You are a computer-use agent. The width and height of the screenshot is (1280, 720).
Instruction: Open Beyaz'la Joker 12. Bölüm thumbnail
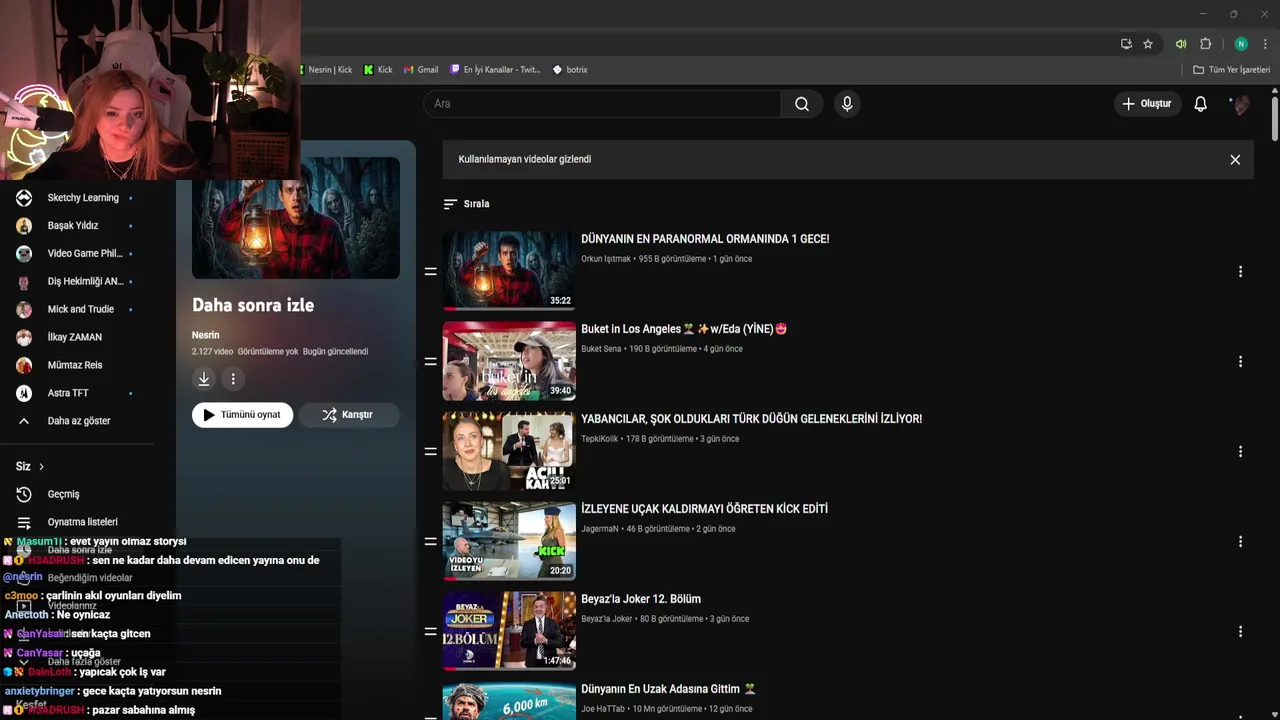pyautogui.click(x=509, y=631)
